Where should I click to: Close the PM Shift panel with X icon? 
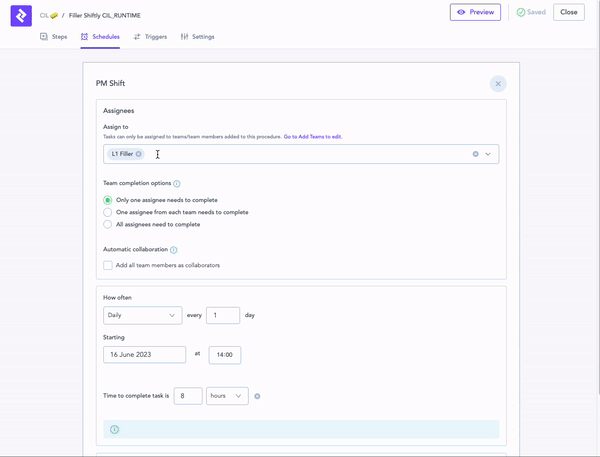pyautogui.click(x=498, y=84)
